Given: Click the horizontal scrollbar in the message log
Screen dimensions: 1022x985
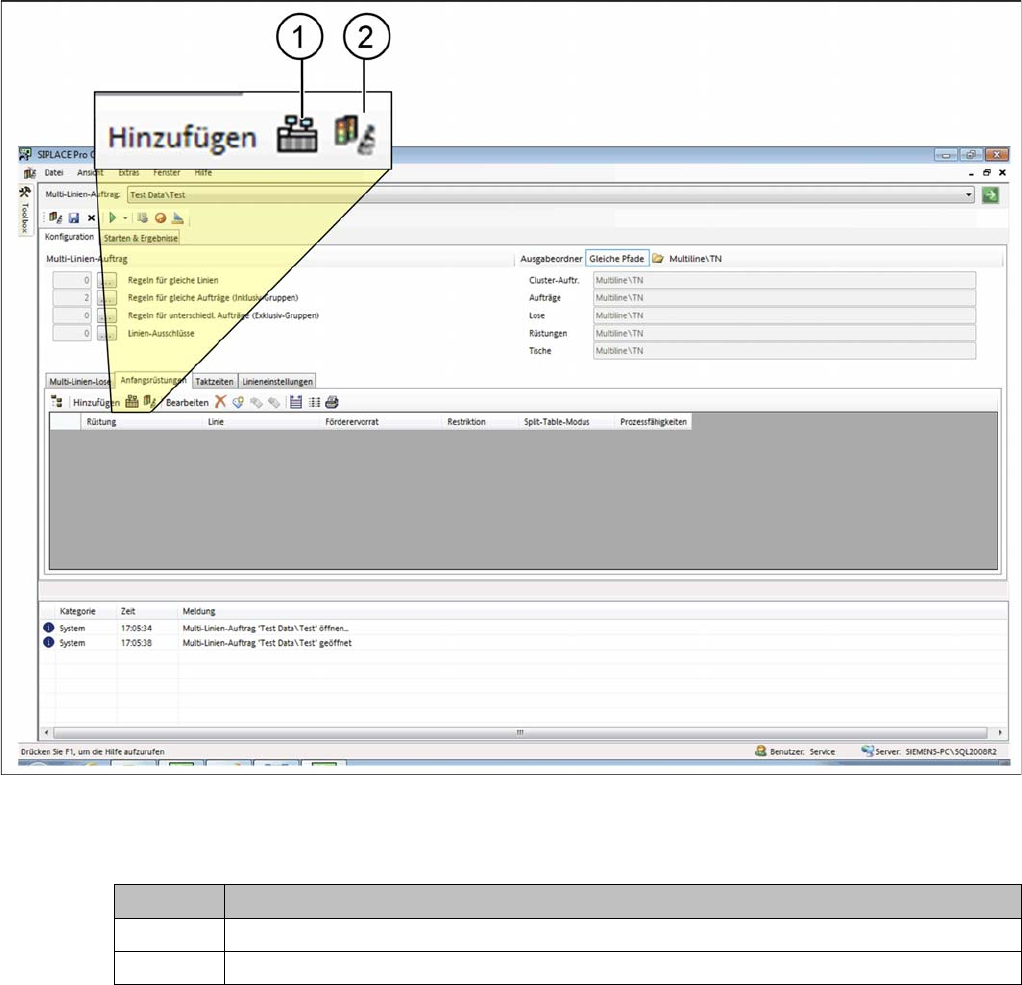Looking at the screenshot, I should tap(518, 732).
